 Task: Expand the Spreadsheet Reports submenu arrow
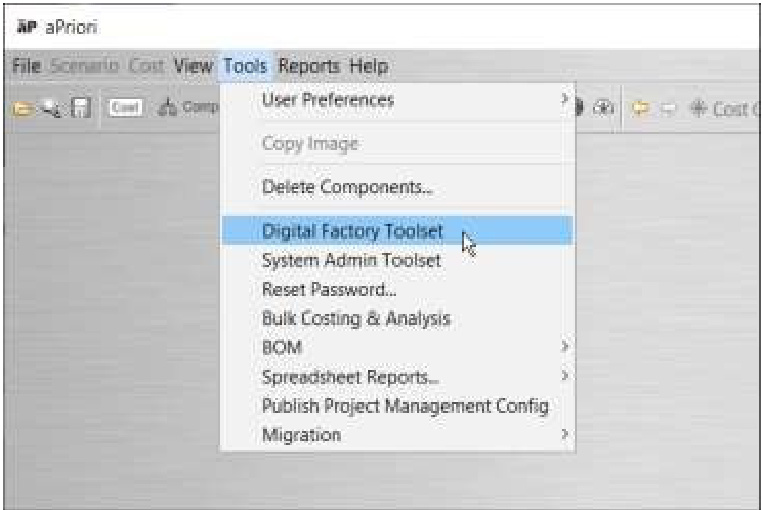coord(564,377)
